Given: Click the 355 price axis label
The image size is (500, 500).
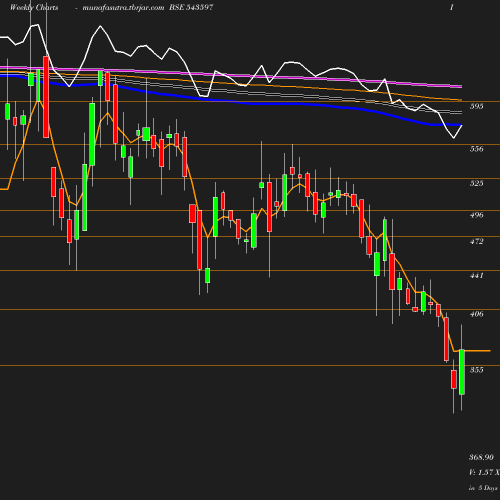Looking at the screenshot, I should tap(476, 370).
